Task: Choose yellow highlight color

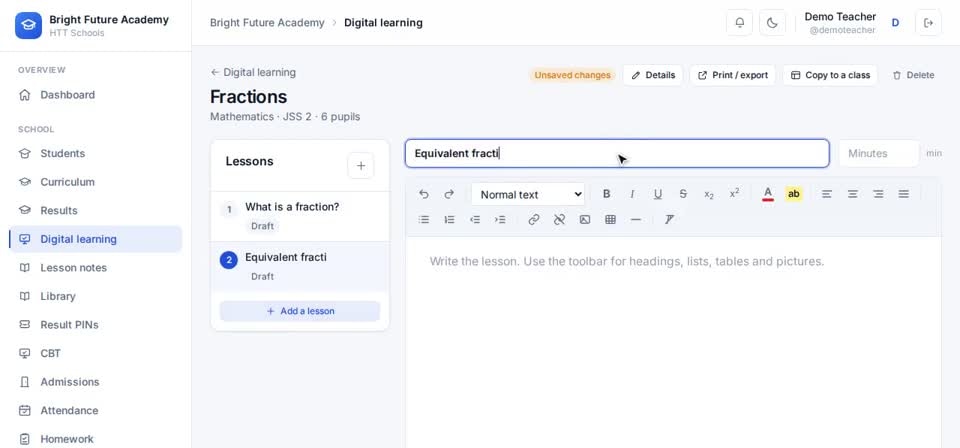Action: pos(793,194)
